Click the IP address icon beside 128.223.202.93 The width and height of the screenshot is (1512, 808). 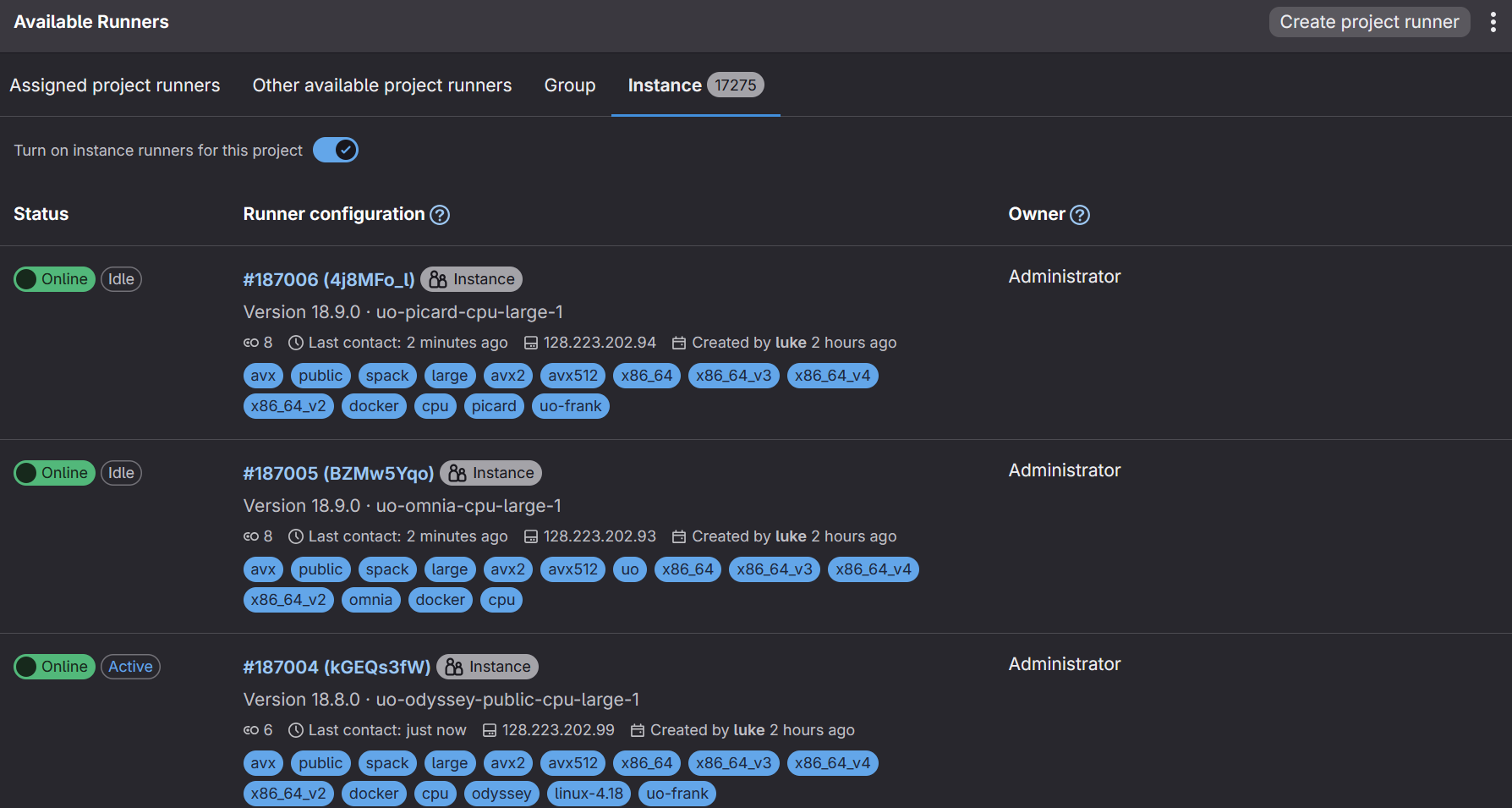(x=531, y=536)
